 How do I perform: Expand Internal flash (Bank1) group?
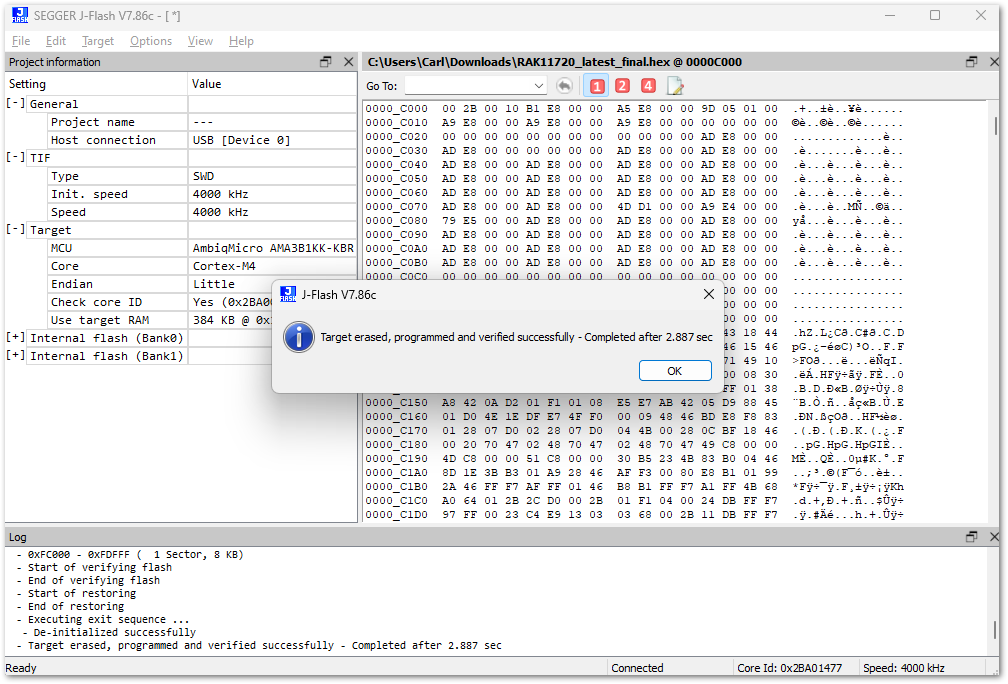[x=15, y=355]
